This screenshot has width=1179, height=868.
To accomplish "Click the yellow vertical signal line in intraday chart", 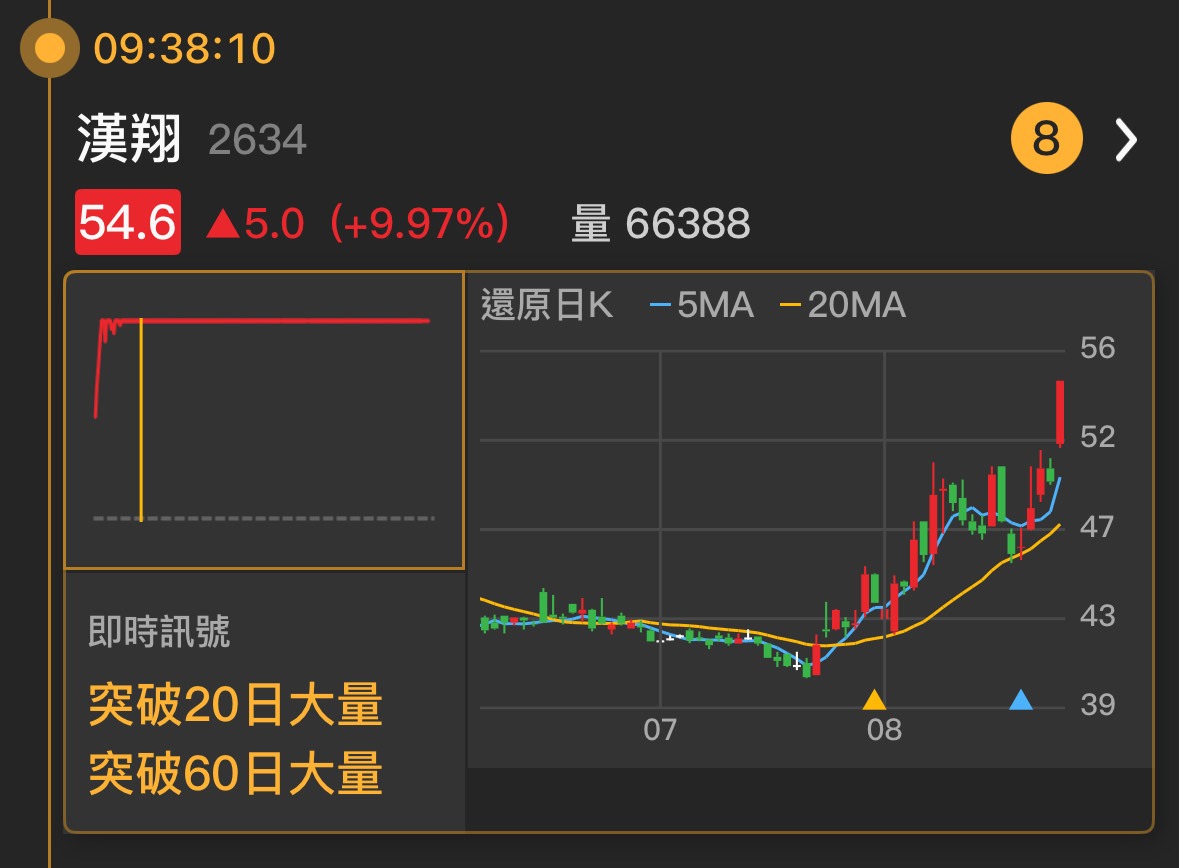I will click(x=141, y=420).
